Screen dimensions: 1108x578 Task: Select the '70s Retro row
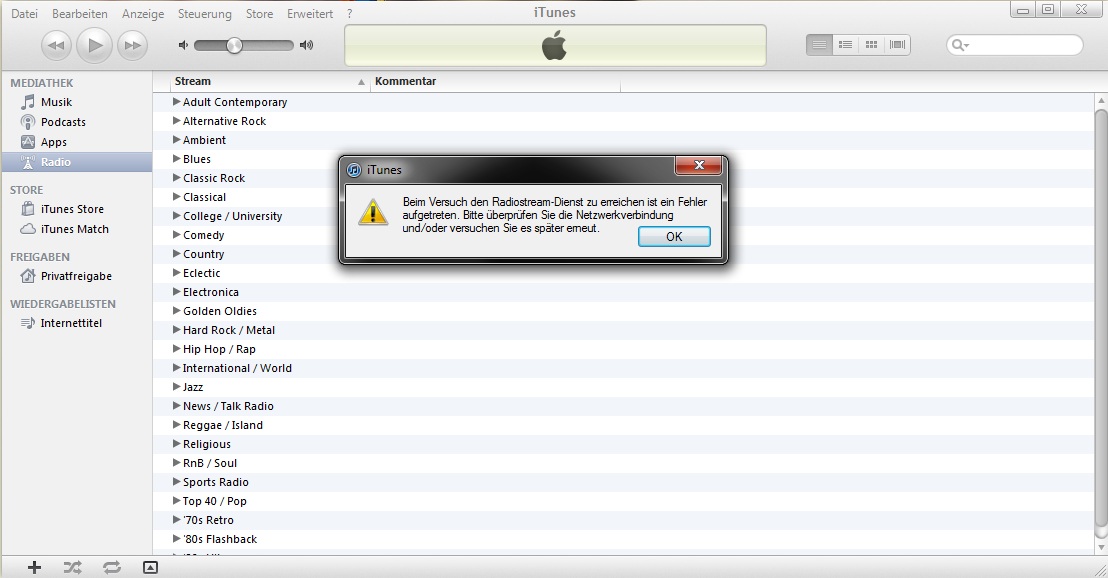tap(624, 520)
